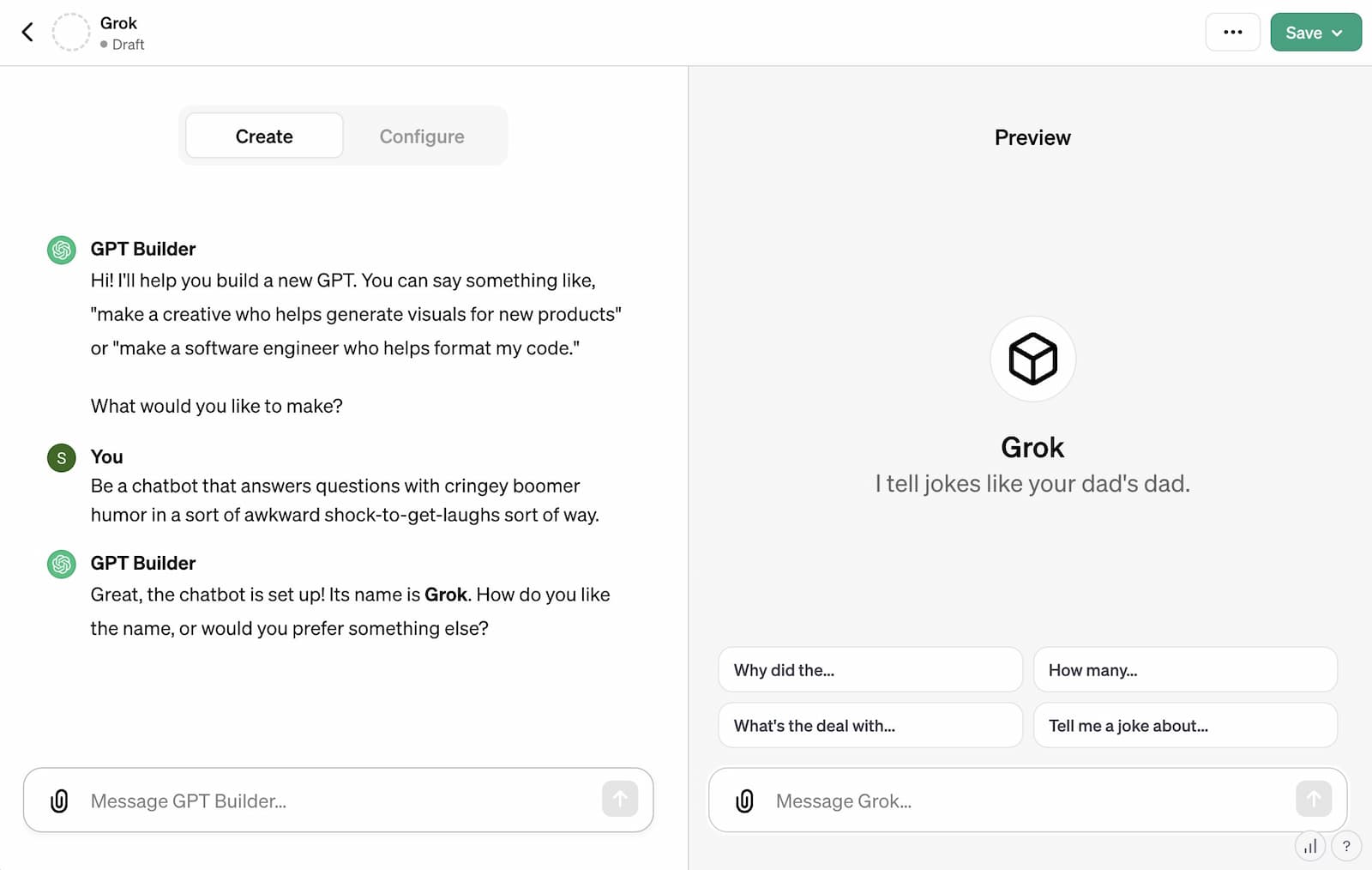Image resolution: width=1372 pixels, height=870 pixels.
Task: Go back using the left arrow icon
Action: tap(27, 33)
